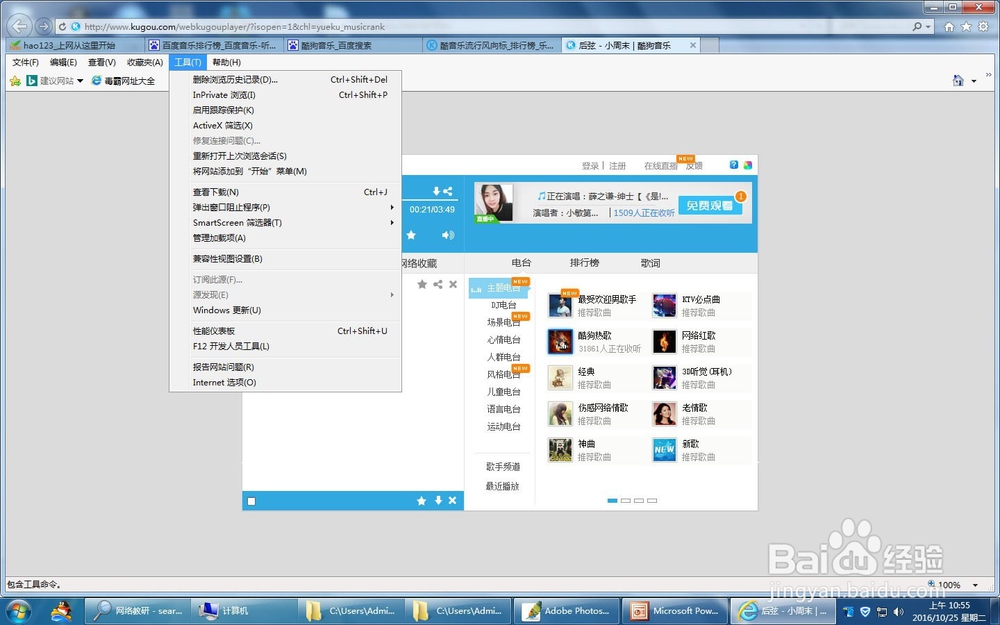
Task: Open browser favorites star icon at top right
Action: pyautogui.click(x=967, y=26)
